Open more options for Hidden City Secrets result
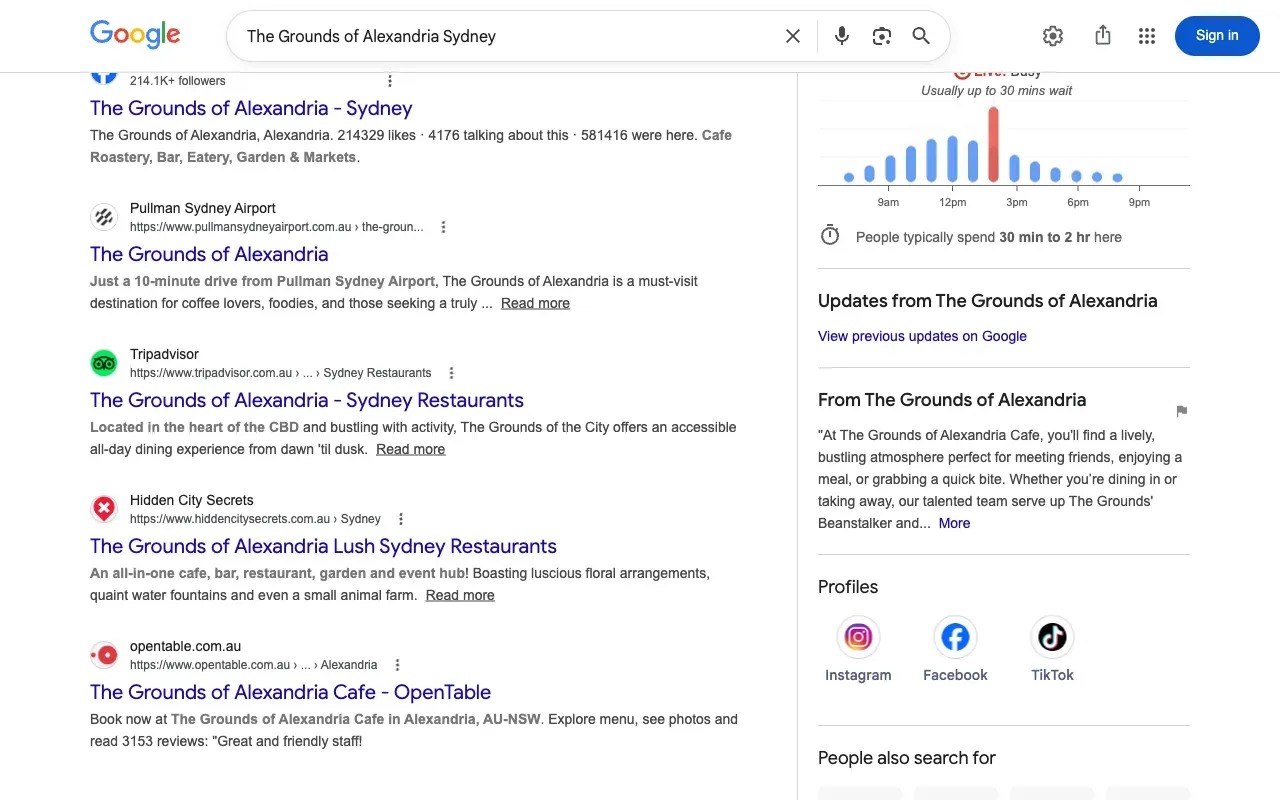The width and height of the screenshot is (1280, 800). point(401,519)
